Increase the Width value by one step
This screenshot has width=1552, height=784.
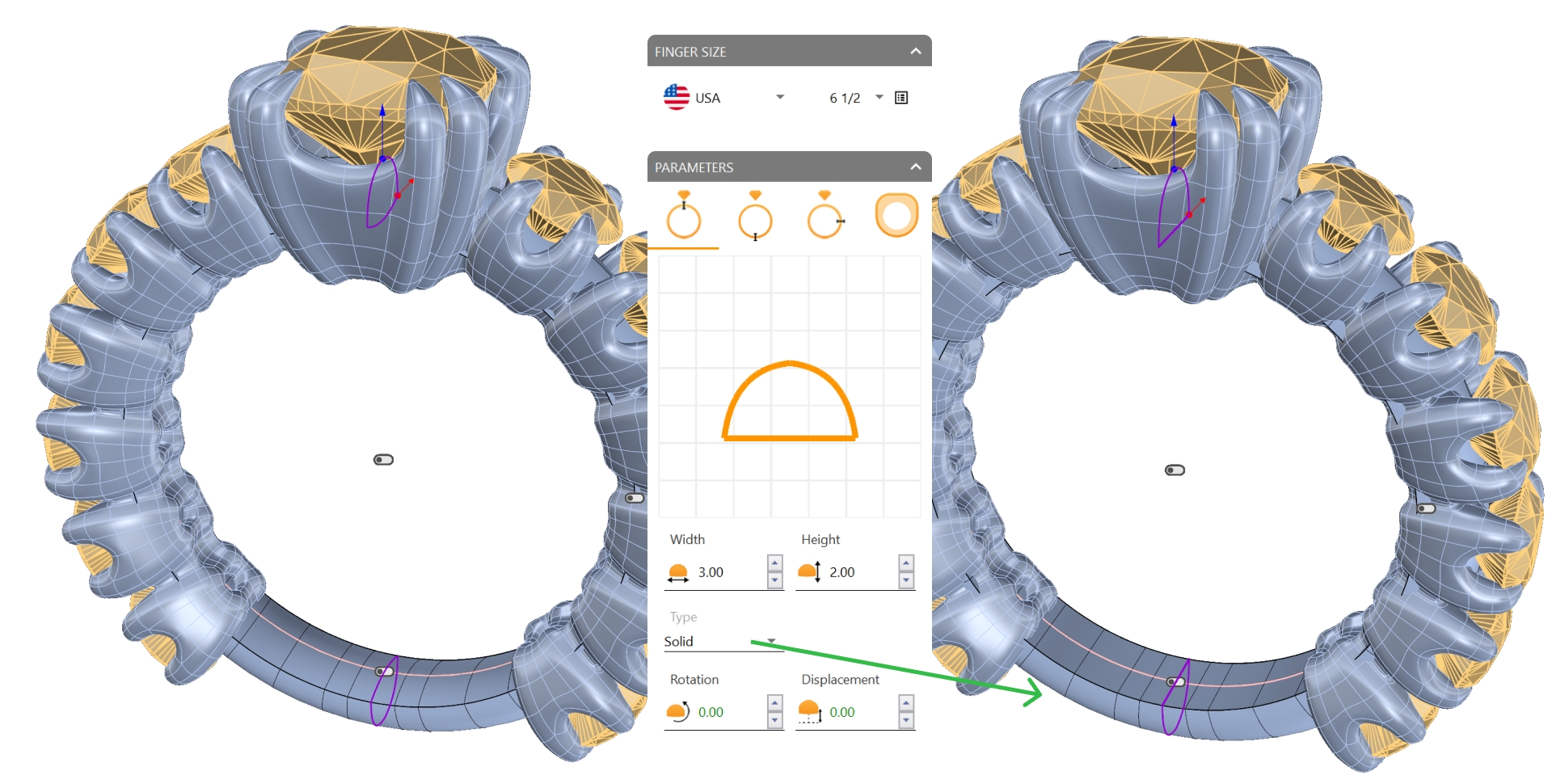pyautogui.click(x=774, y=563)
